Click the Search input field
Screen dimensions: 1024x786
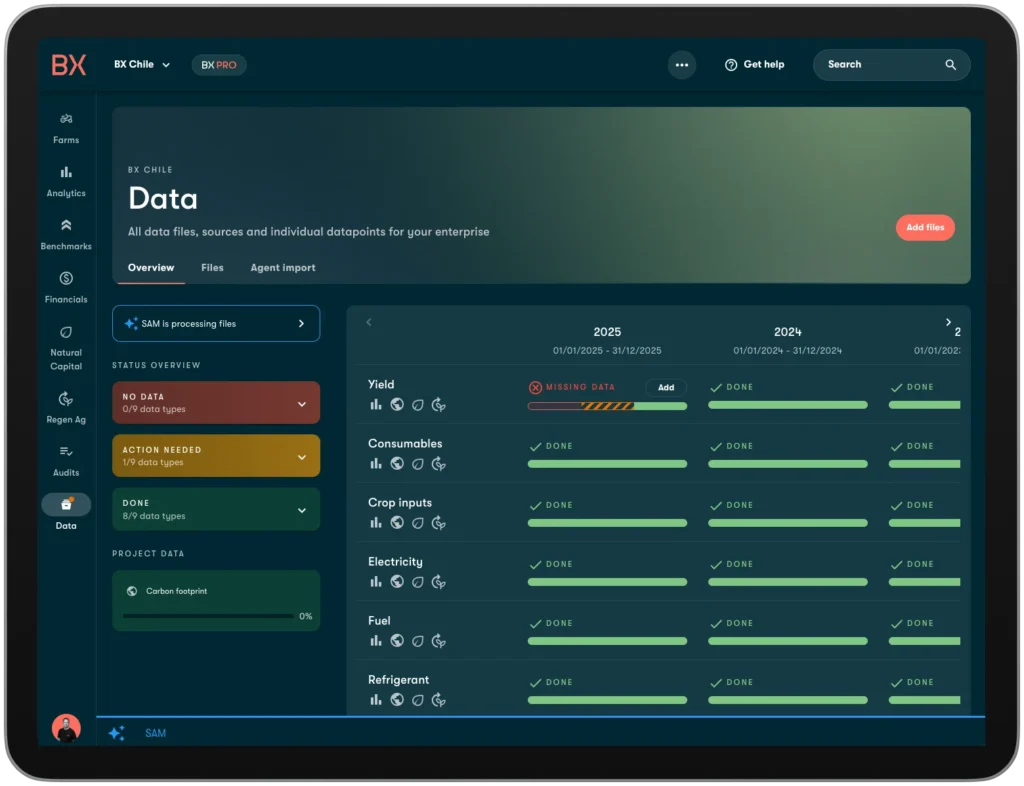(880, 65)
